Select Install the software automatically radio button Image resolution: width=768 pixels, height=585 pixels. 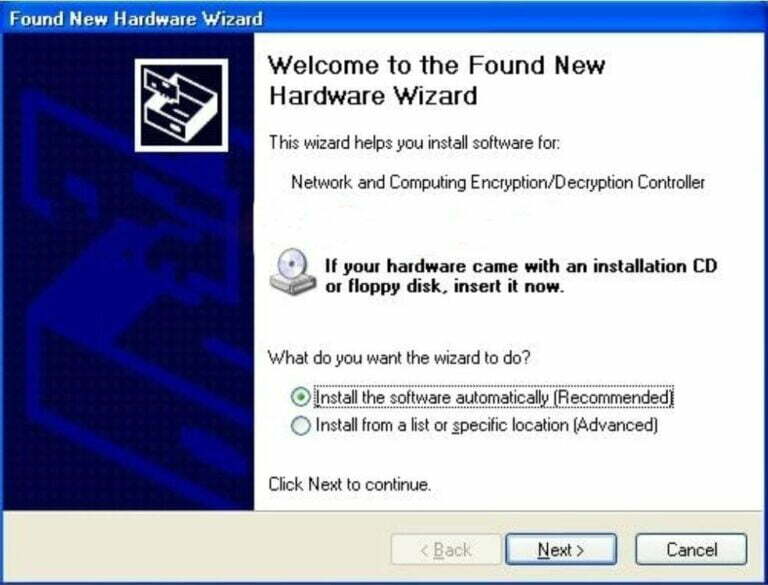pyautogui.click(x=300, y=397)
